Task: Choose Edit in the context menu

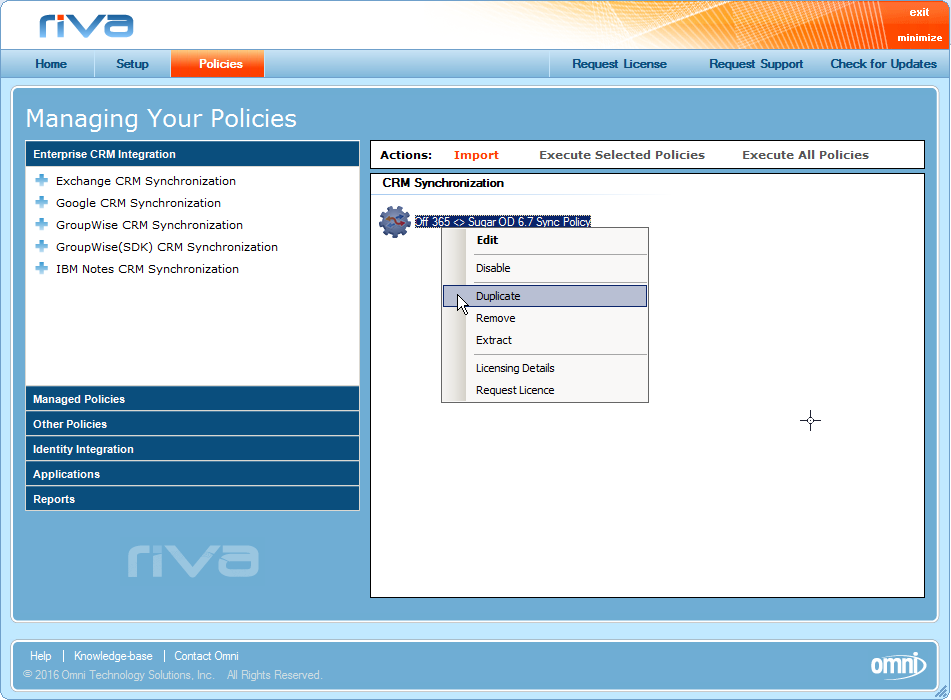Action: pos(545,240)
